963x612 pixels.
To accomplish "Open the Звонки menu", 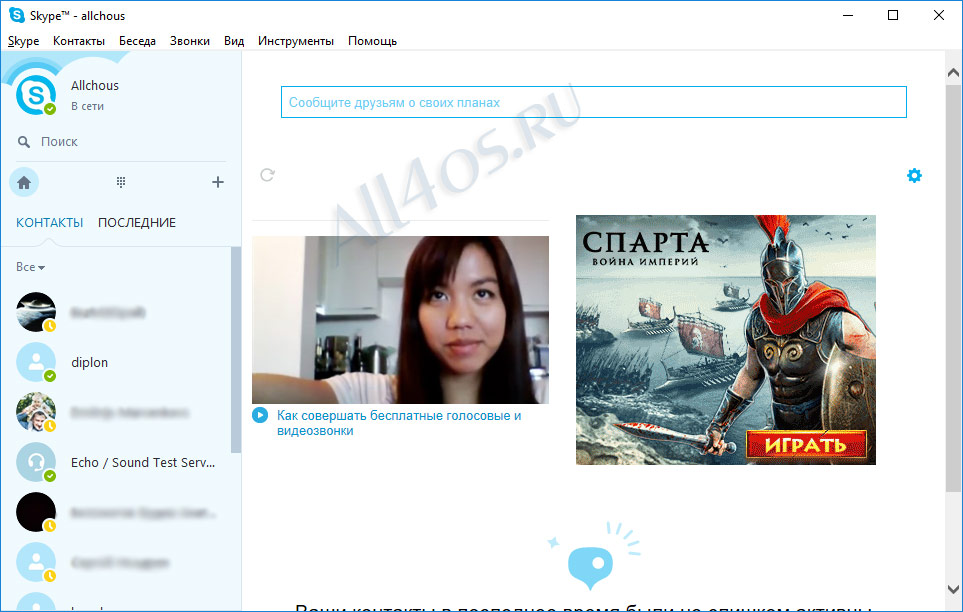I will point(190,41).
